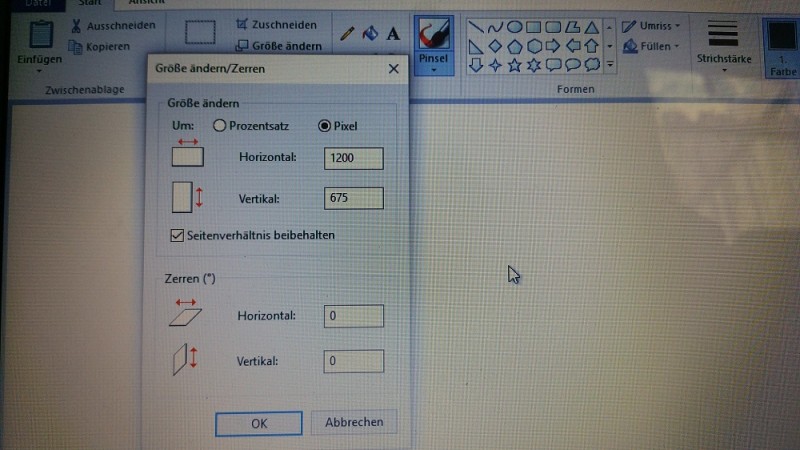The height and width of the screenshot is (450, 800).
Task: Select the Pencil tool
Action: [347, 33]
